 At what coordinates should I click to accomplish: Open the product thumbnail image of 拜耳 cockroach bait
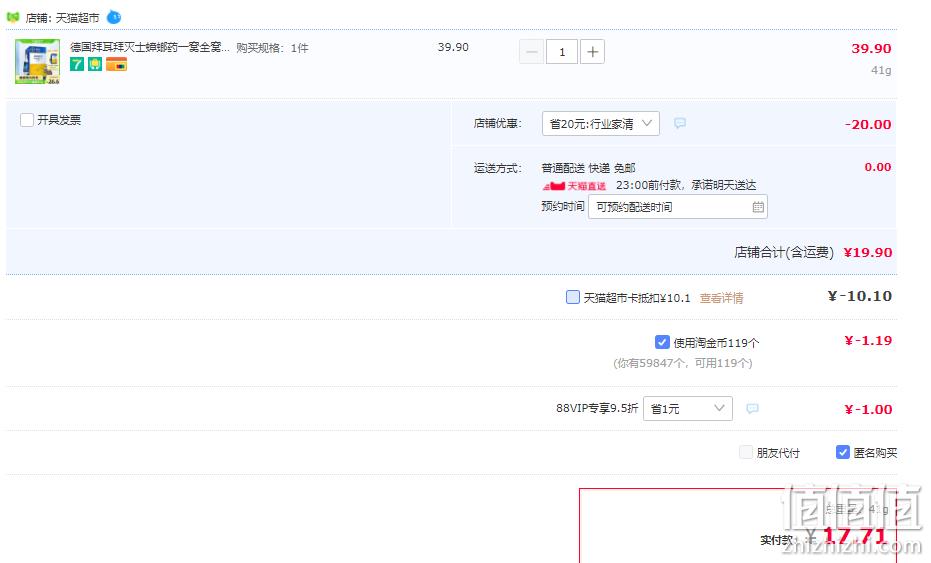(37, 61)
